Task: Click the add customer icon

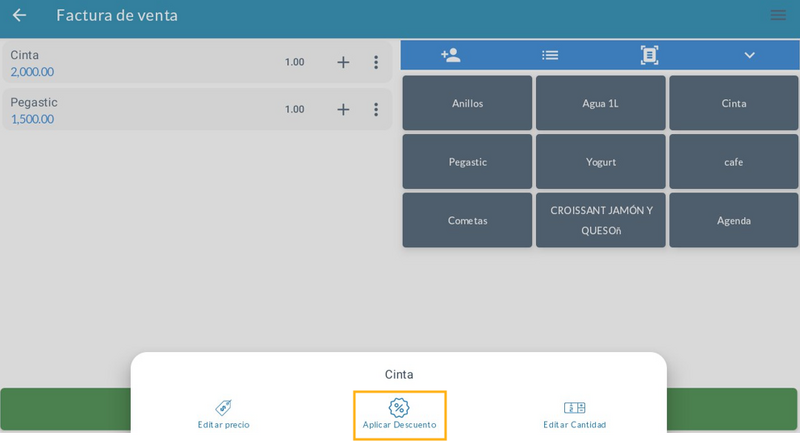Action: [450, 56]
